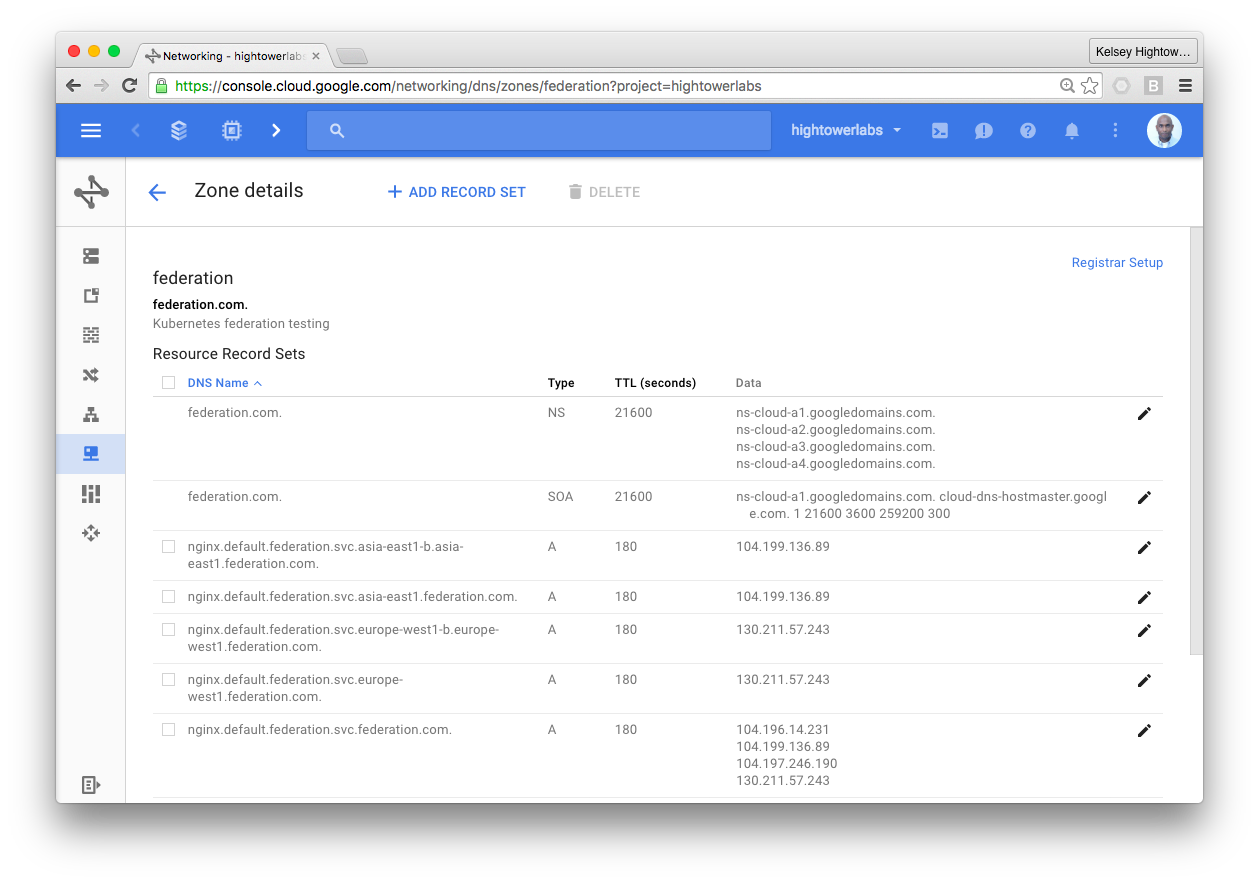
Task: Open the feedback alert icon
Action: (x=984, y=130)
